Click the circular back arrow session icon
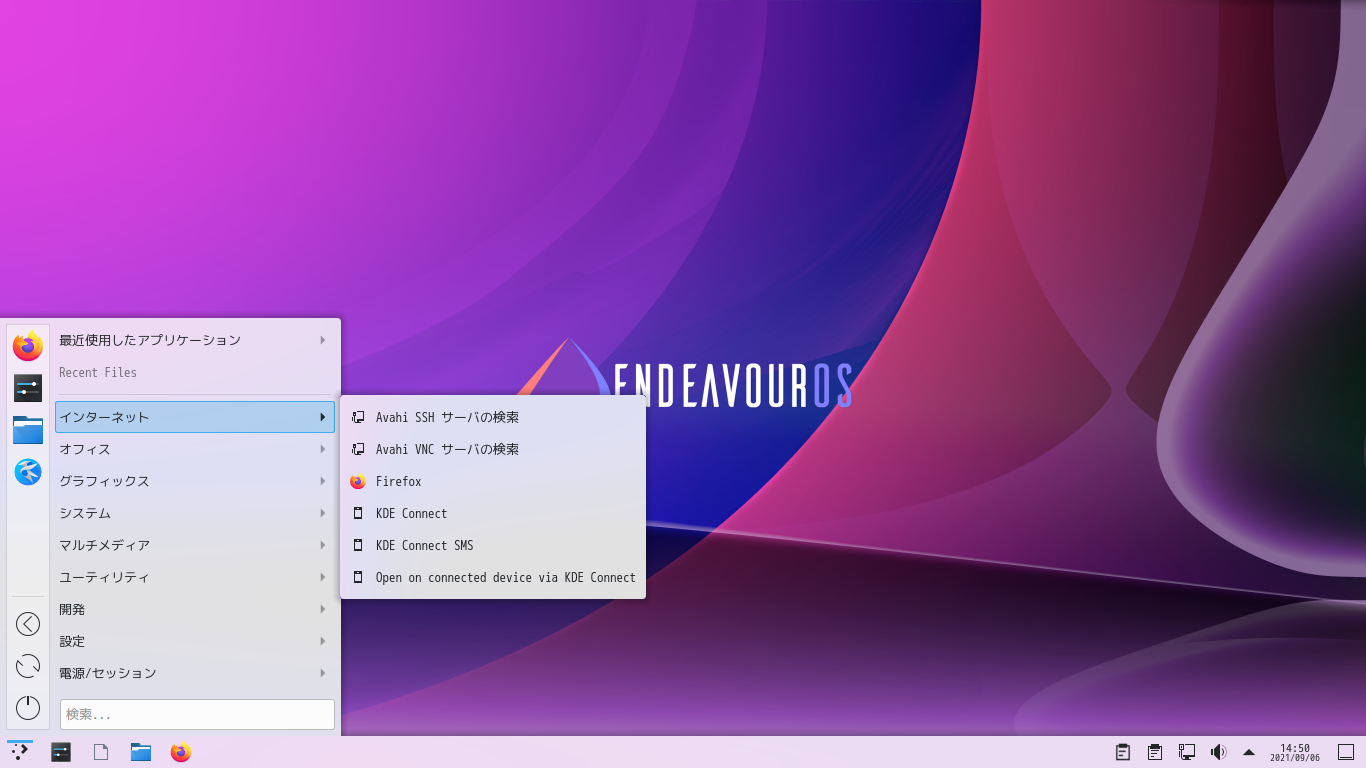 (28, 624)
